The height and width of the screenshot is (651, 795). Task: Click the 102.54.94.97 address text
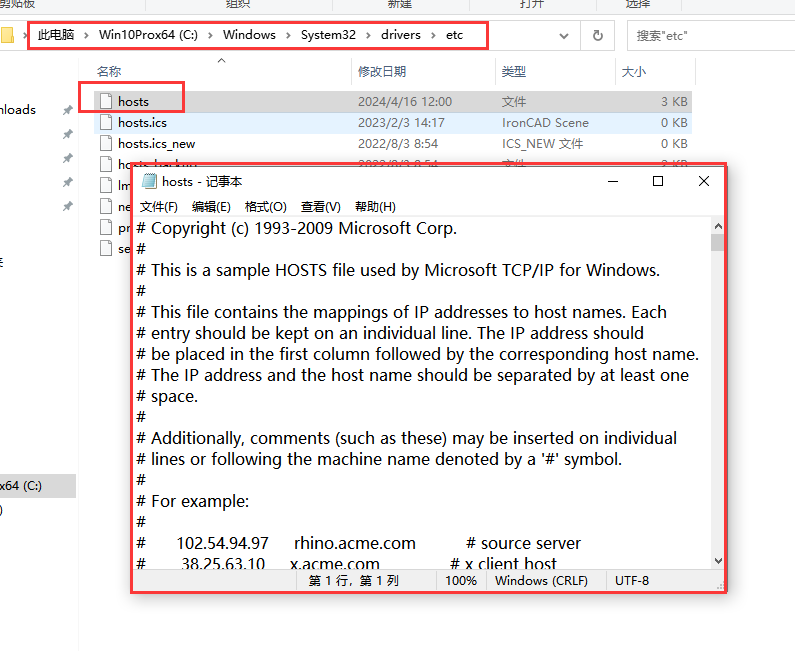pyautogui.click(x=223, y=544)
